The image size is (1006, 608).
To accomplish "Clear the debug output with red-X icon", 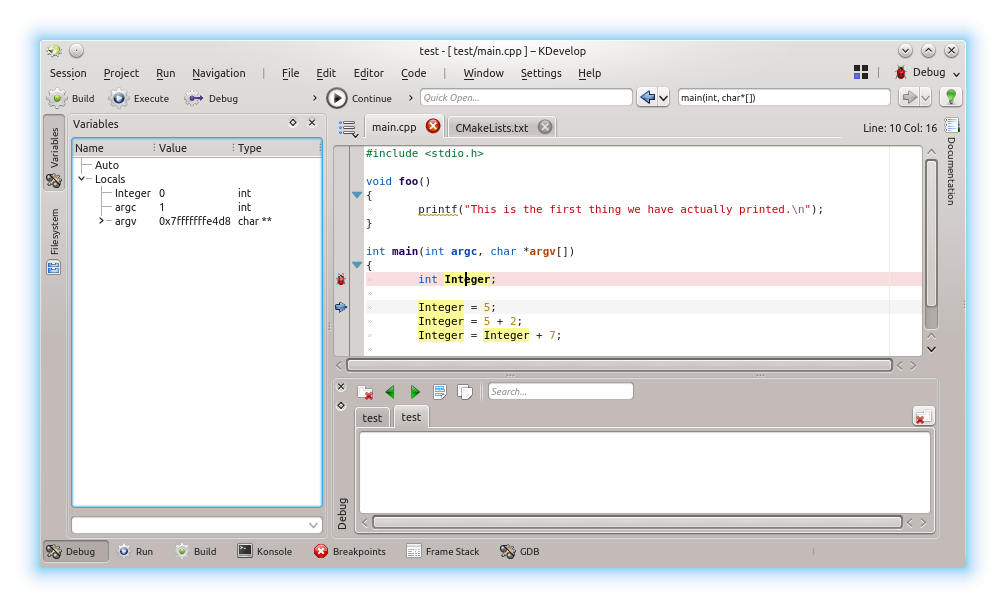I will pyautogui.click(x=365, y=392).
